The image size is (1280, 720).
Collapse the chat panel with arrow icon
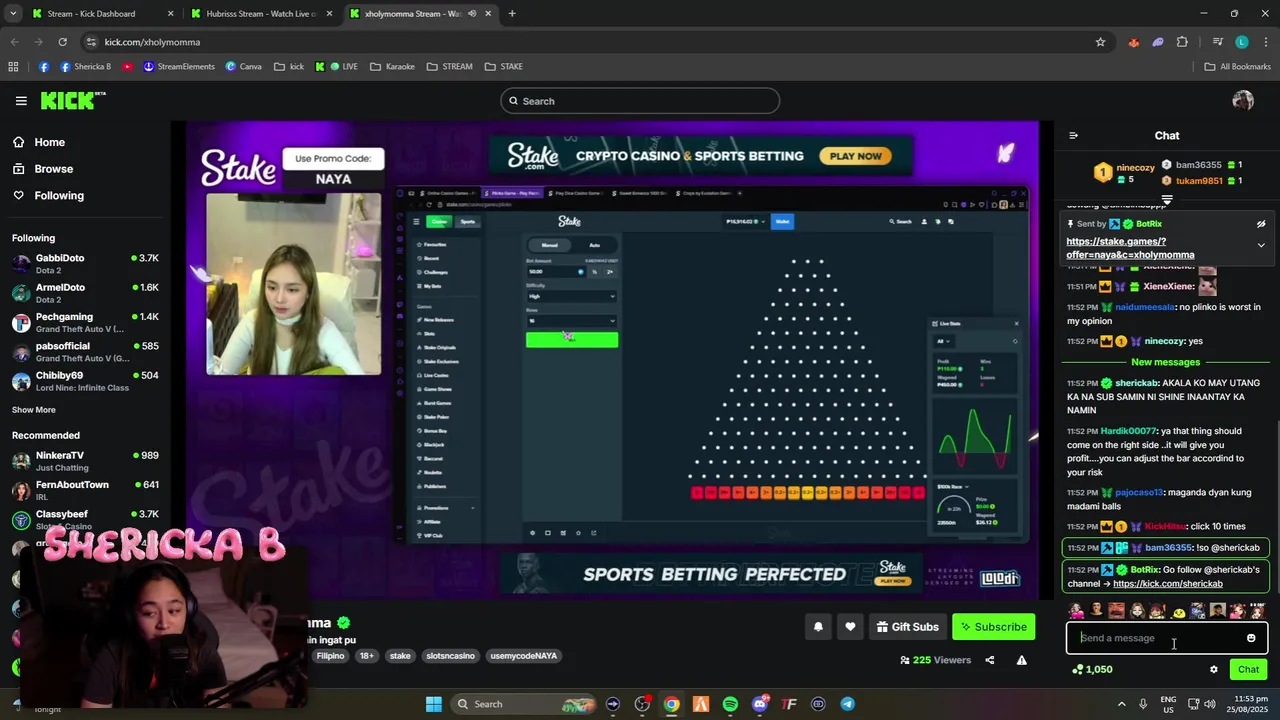pyautogui.click(x=1073, y=136)
